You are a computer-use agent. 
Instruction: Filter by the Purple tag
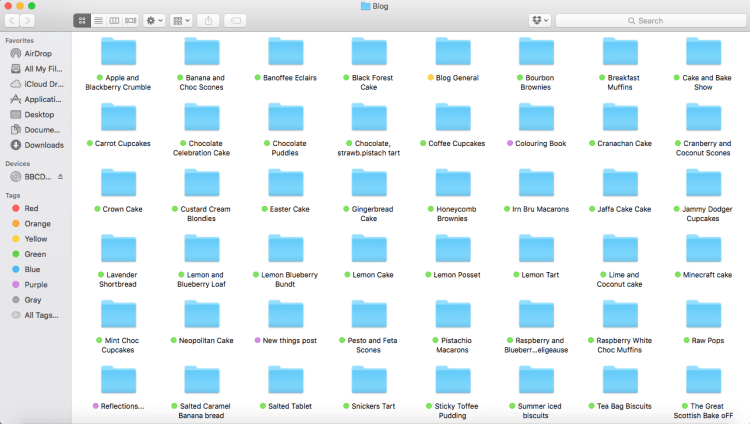pyautogui.click(x=36, y=284)
